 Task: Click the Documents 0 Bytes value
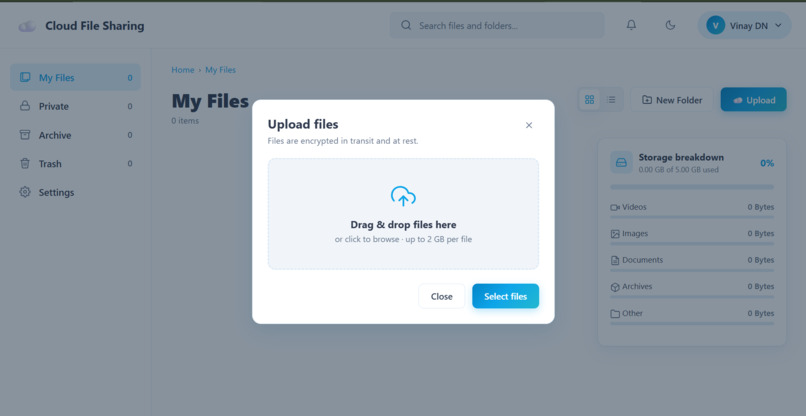click(x=761, y=260)
